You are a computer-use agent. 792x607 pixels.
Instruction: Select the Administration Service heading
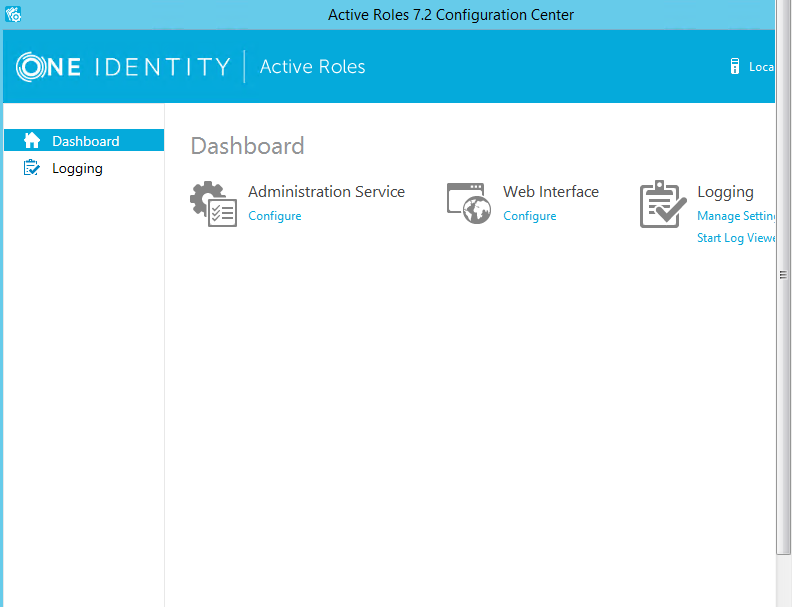pos(326,192)
